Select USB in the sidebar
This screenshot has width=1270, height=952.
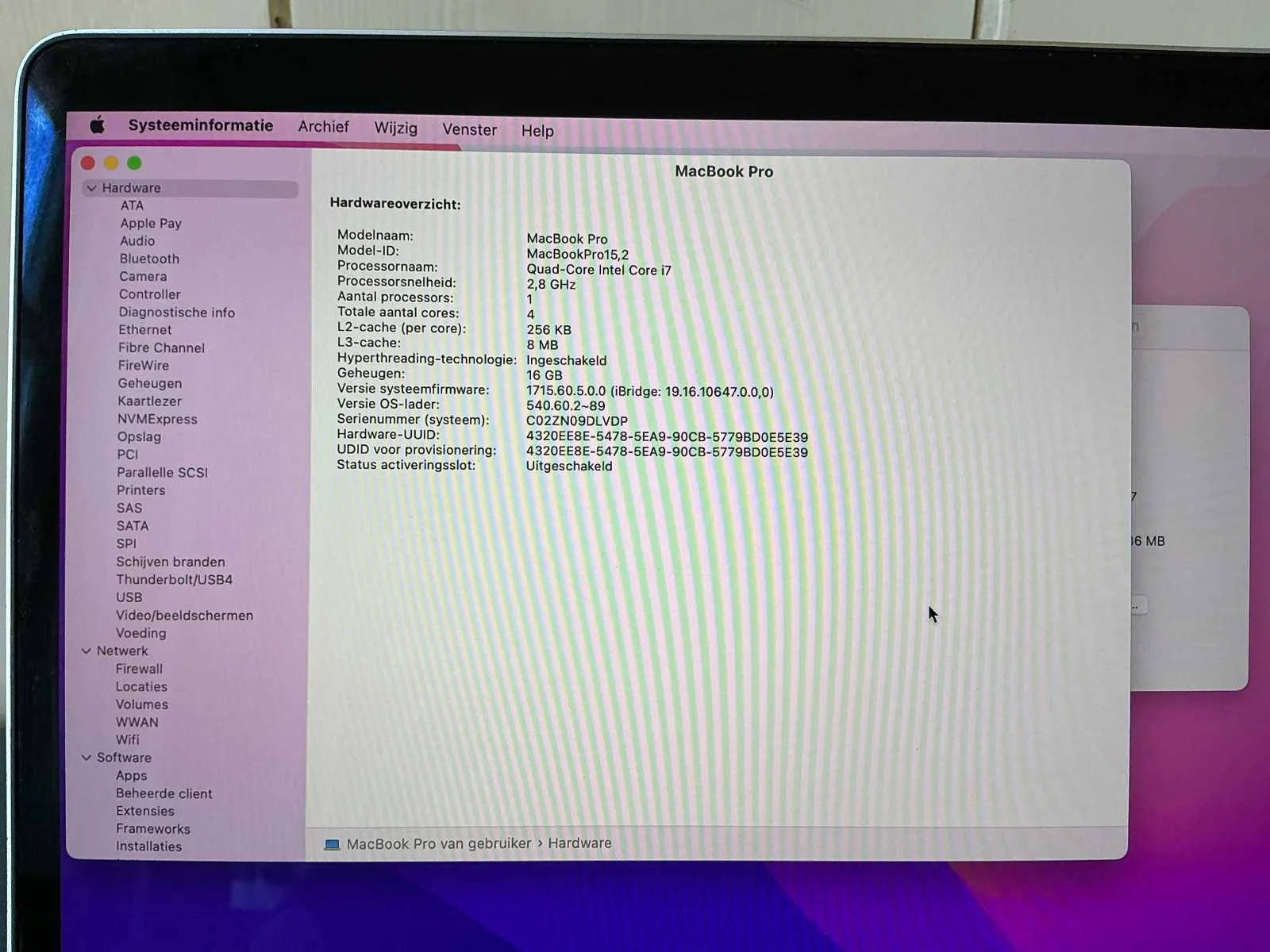[x=129, y=597]
